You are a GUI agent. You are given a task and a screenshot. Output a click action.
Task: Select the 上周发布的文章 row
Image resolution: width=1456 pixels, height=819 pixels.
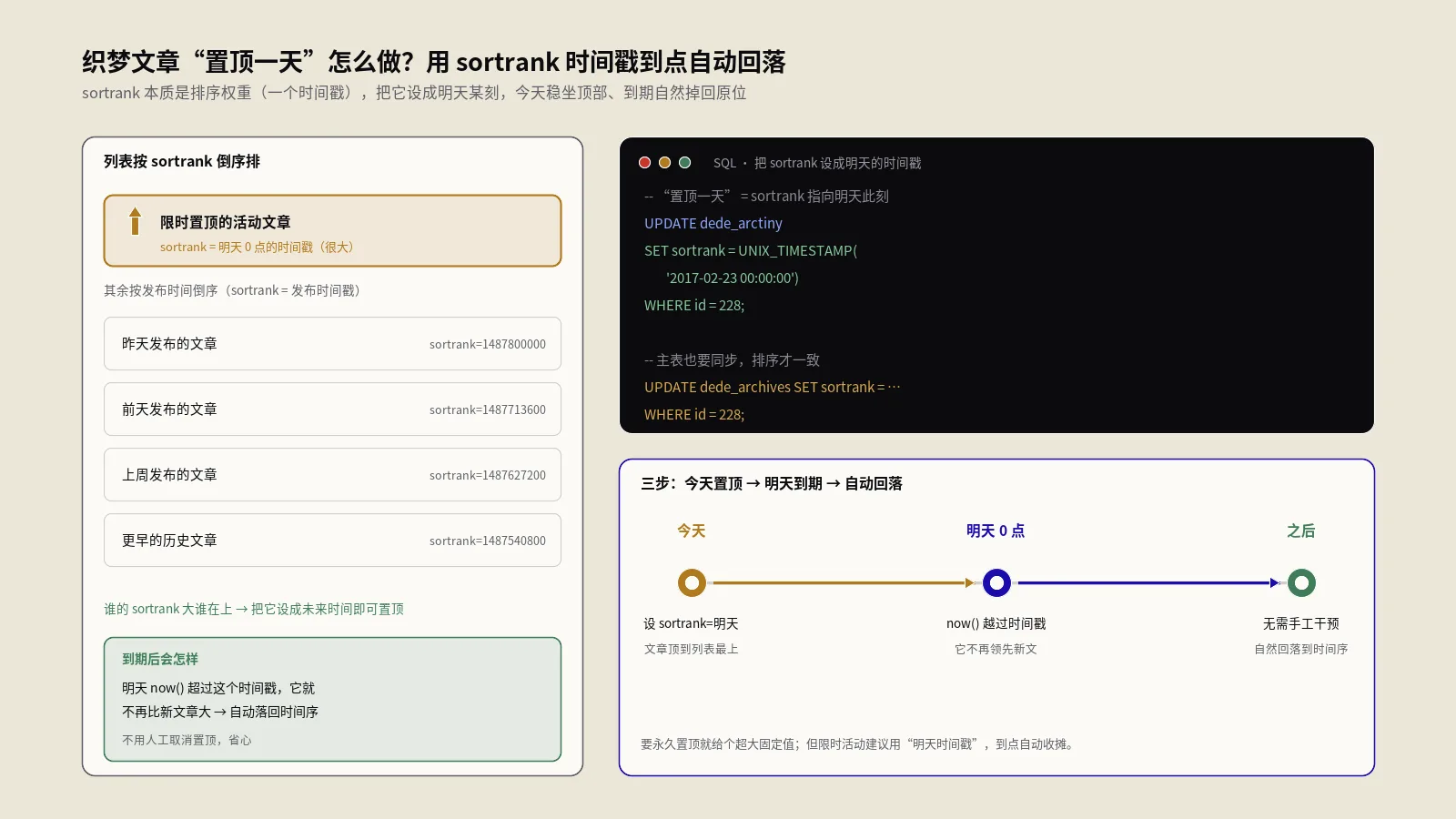pyautogui.click(x=332, y=475)
